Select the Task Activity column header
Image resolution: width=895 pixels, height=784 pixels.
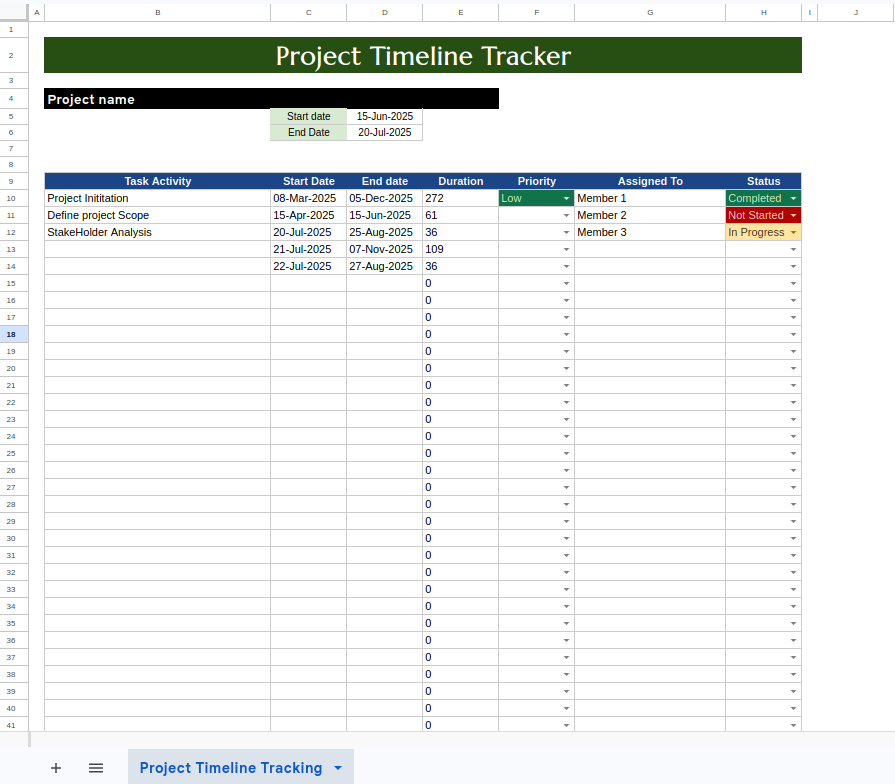(158, 181)
